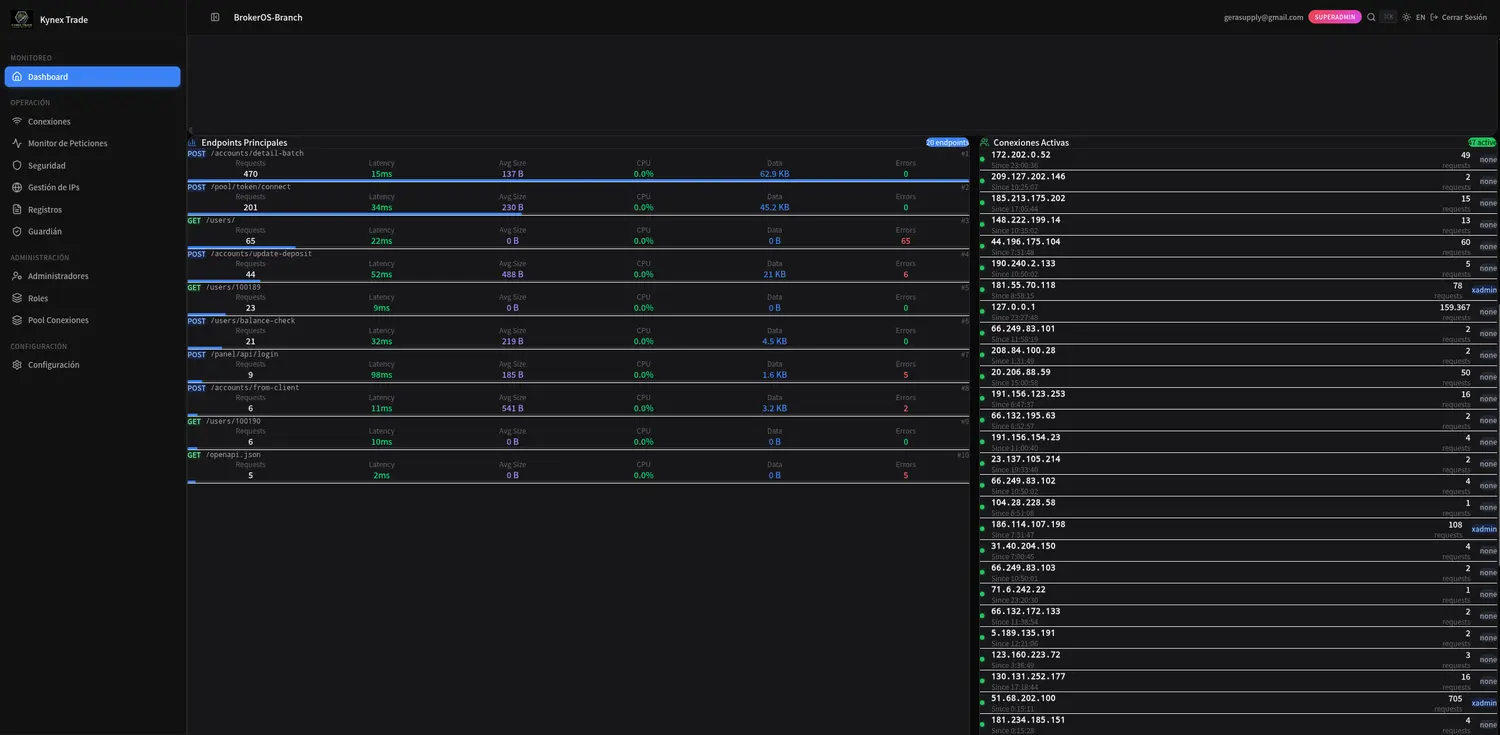Select the POST /accounts/update-deposit endpoint
The height and width of the screenshot is (735, 1500).
pos(578,266)
